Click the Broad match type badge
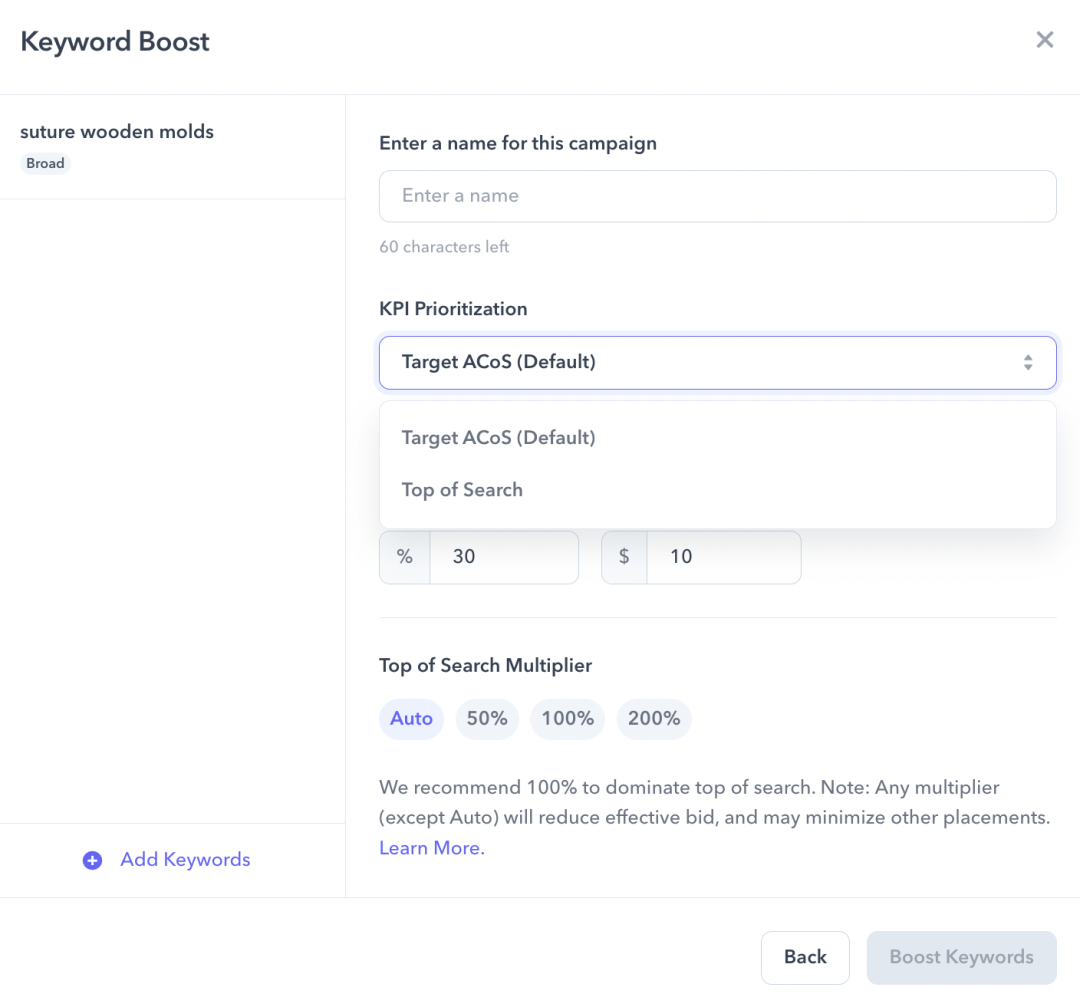 (x=45, y=164)
